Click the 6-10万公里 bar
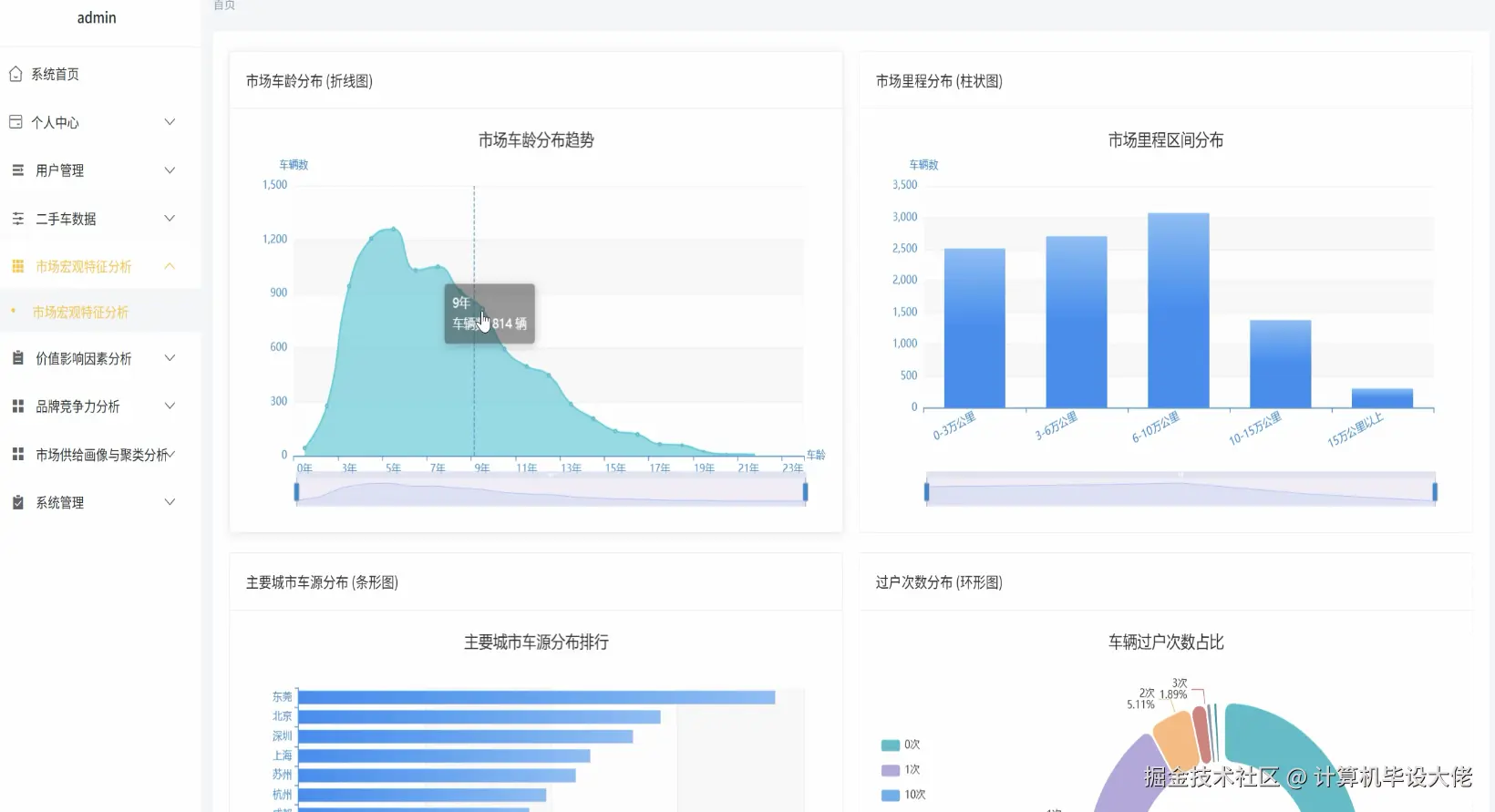 (1178, 310)
